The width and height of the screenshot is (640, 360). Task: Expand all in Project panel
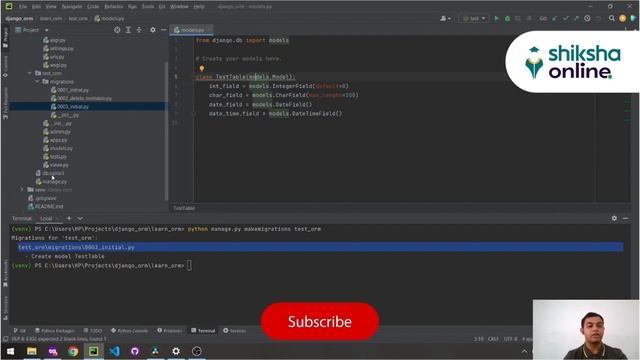[128, 30]
